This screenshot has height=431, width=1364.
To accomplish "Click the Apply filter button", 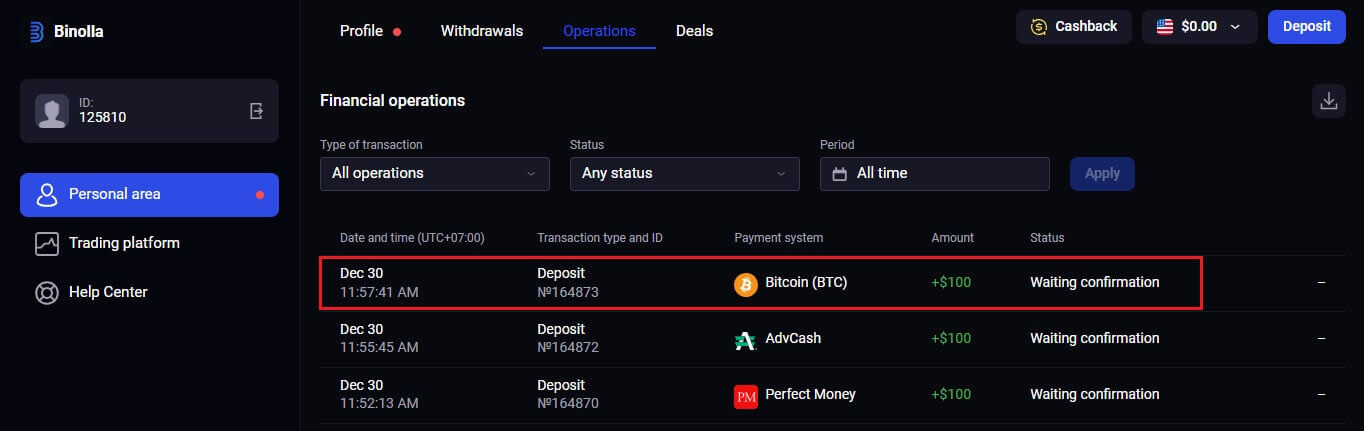I will click(1102, 174).
